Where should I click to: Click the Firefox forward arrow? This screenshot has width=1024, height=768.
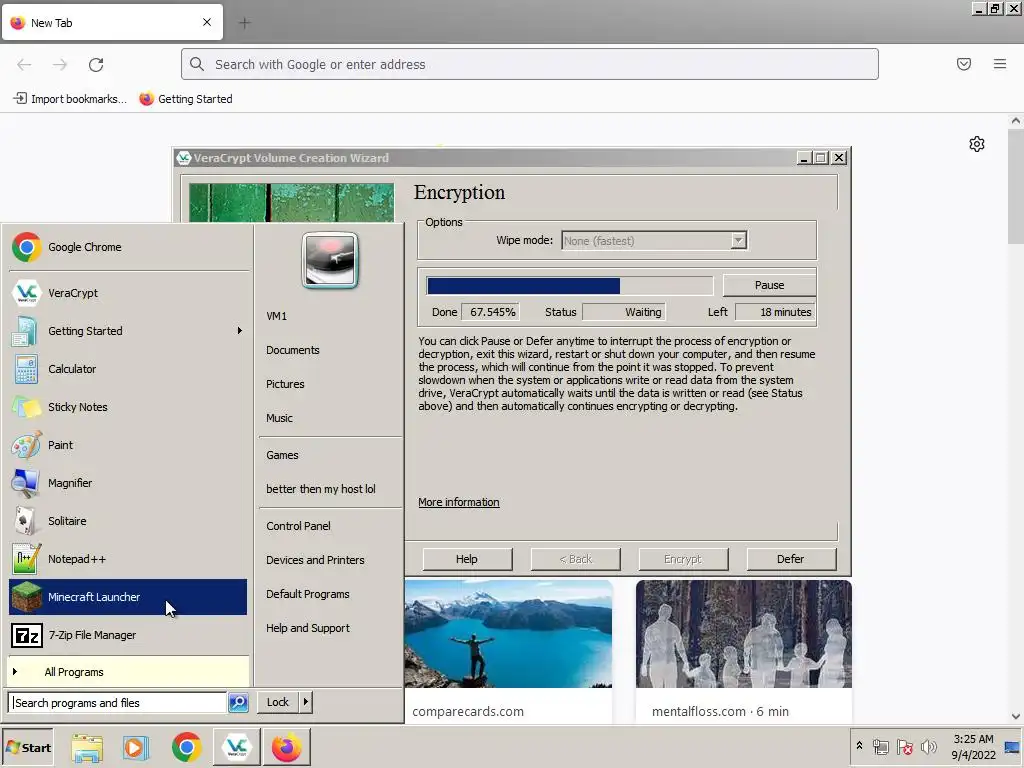coord(60,65)
